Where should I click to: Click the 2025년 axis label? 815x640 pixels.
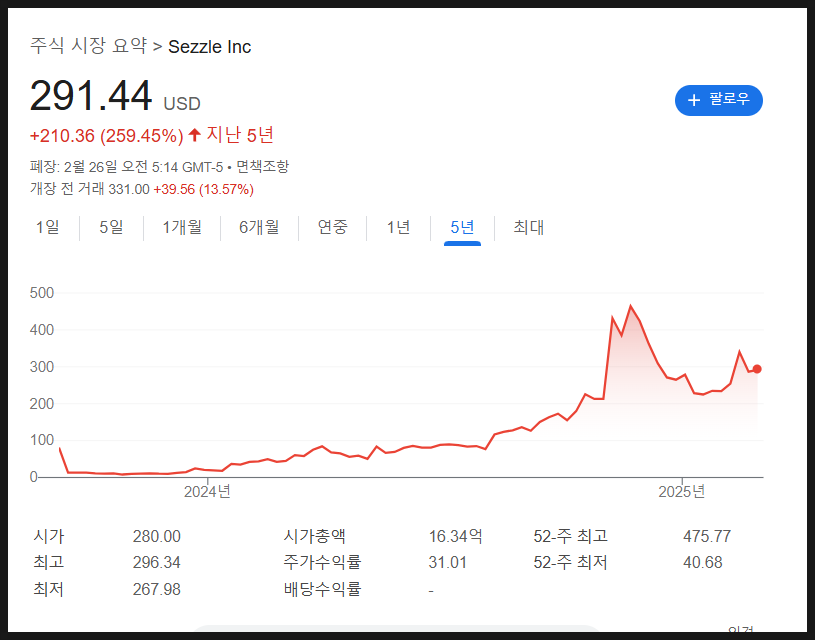681,491
